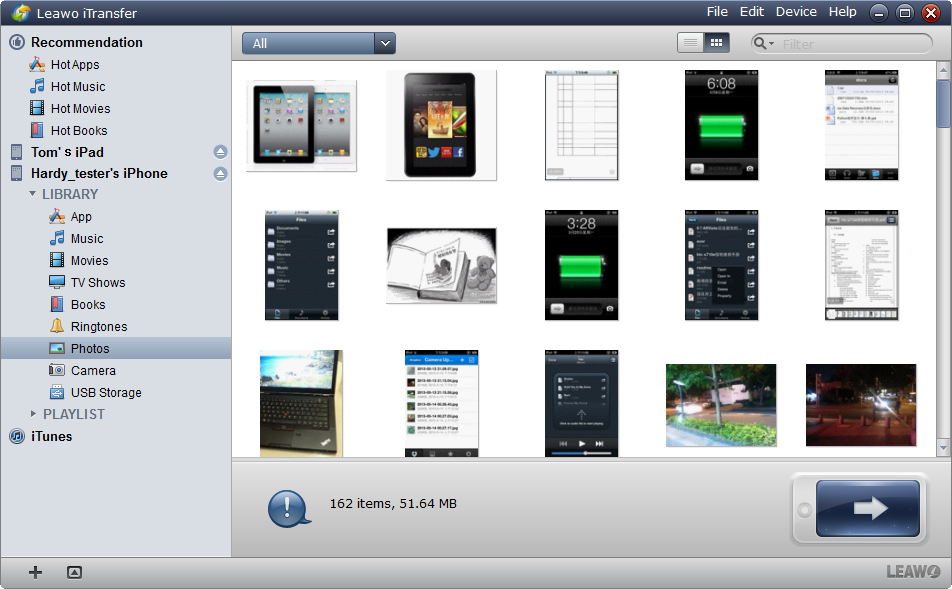
Task: Open USB Storage category
Action: (x=106, y=392)
